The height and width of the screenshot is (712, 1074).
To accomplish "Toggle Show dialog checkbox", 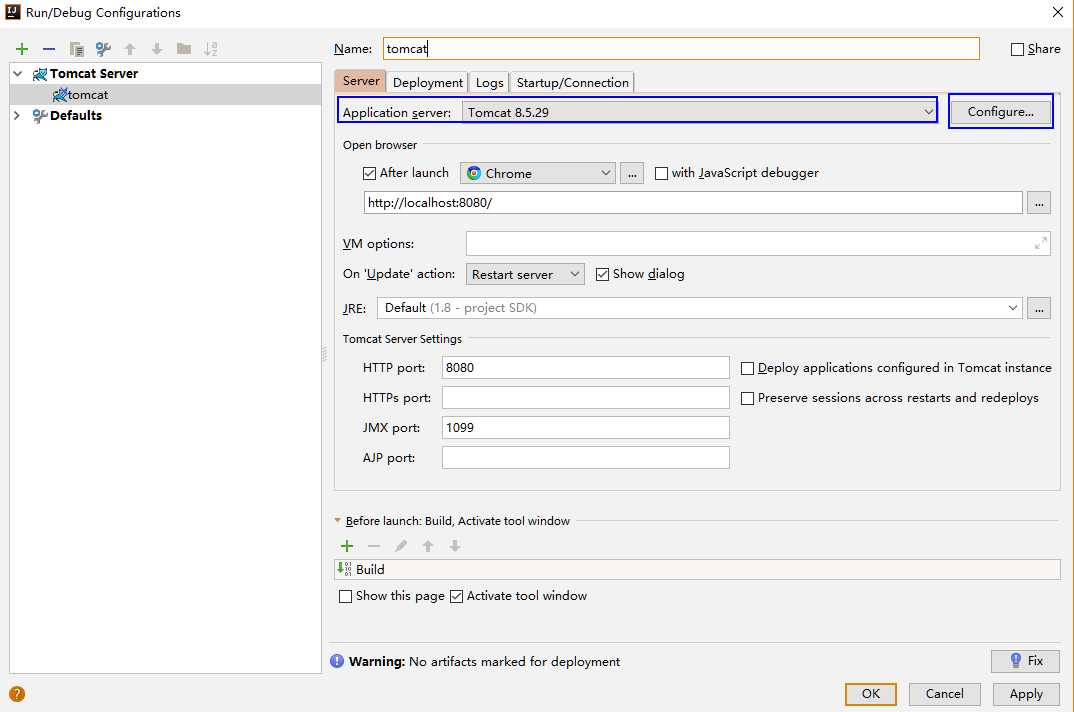I will tap(602, 275).
